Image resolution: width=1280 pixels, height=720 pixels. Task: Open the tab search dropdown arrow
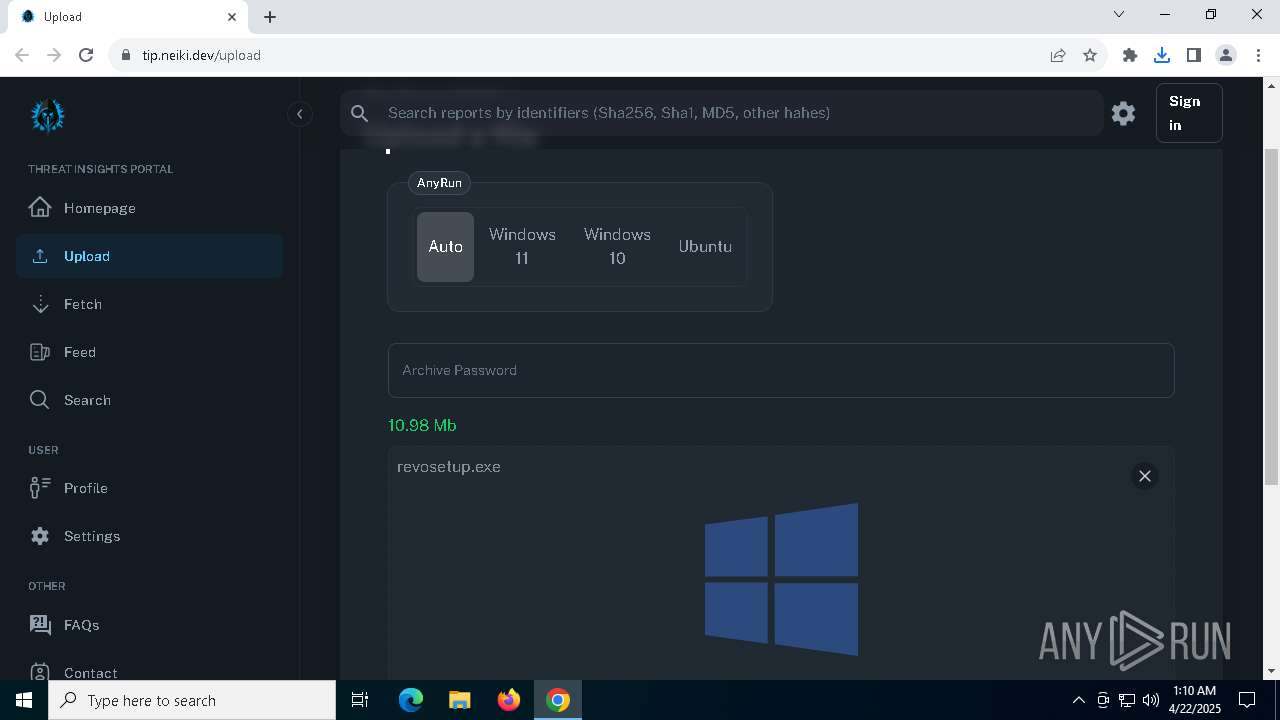[x=1119, y=15]
